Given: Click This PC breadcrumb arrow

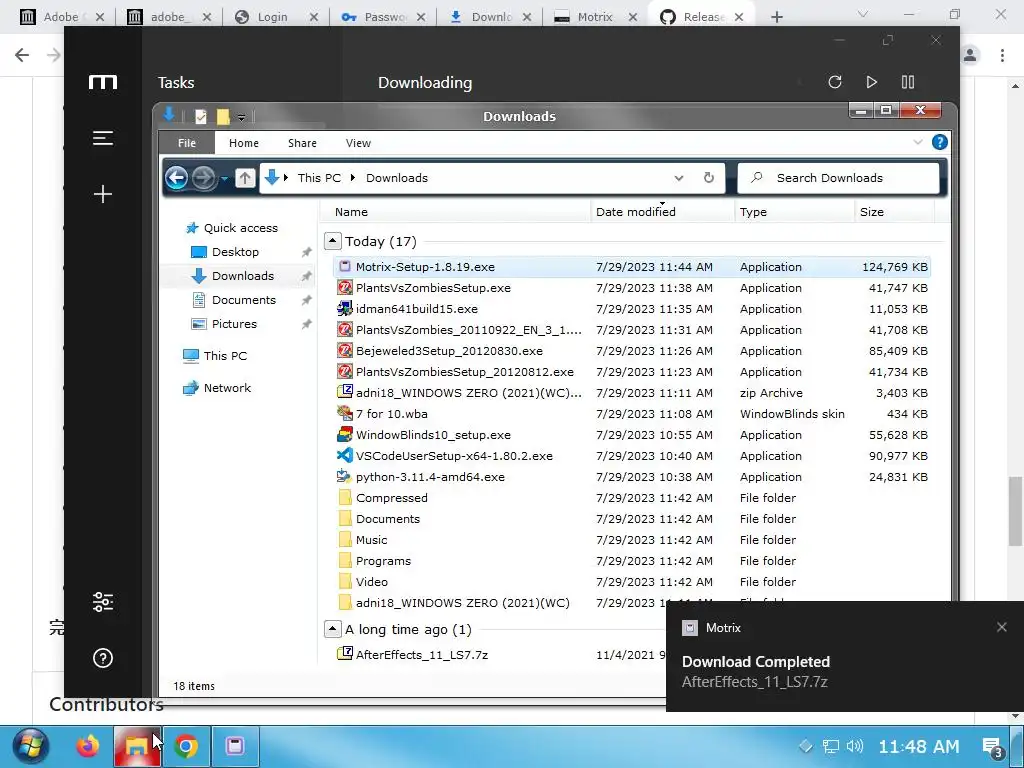Looking at the screenshot, I should [x=353, y=178].
